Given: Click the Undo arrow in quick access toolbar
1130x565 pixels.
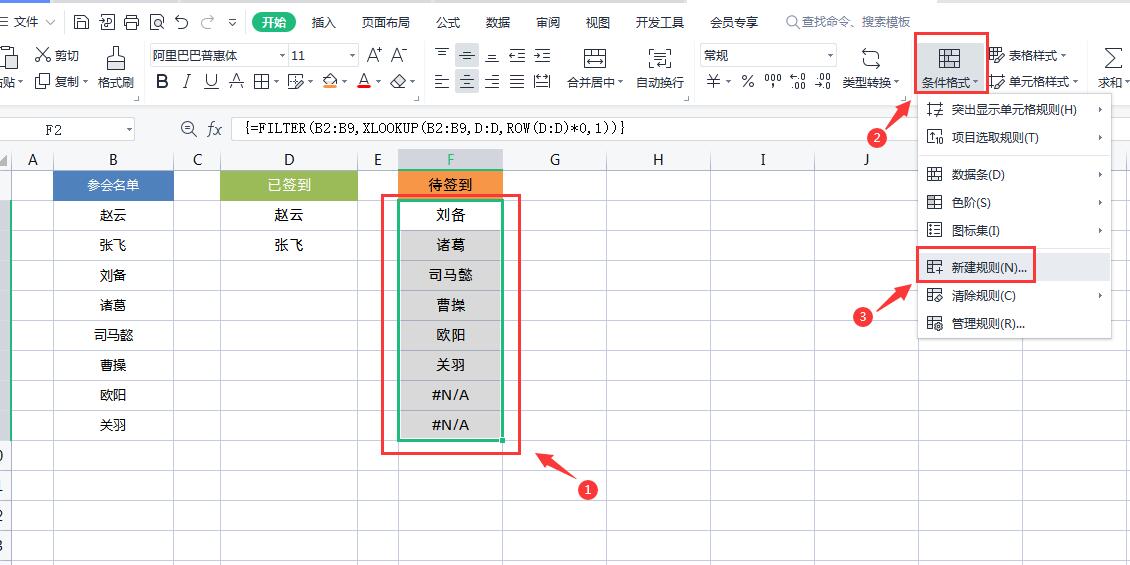Looking at the screenshot, I should pos(181,21).
